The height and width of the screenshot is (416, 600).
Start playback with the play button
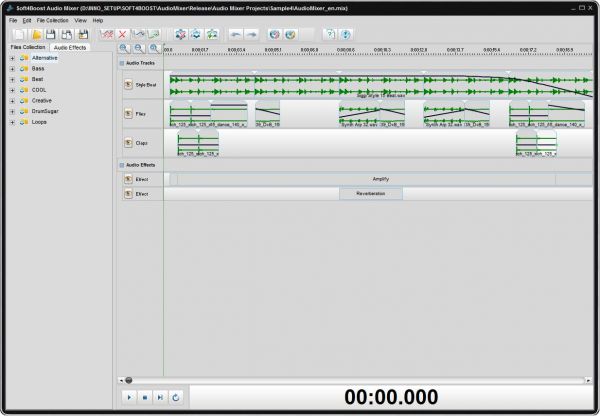click(129, 398)
